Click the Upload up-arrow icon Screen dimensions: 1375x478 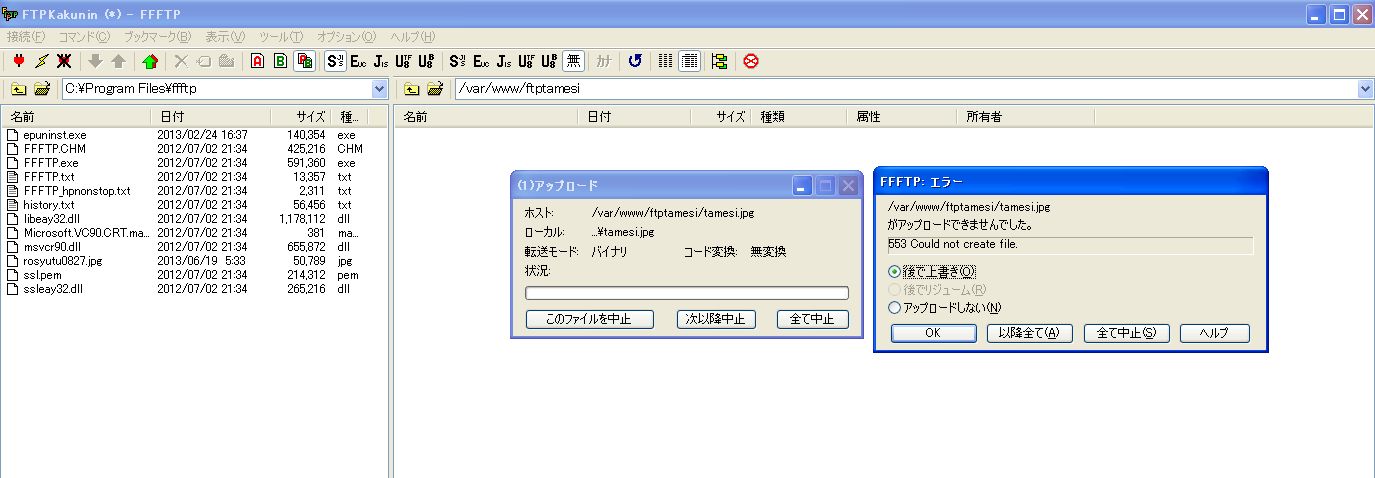[x=118, y=61]
